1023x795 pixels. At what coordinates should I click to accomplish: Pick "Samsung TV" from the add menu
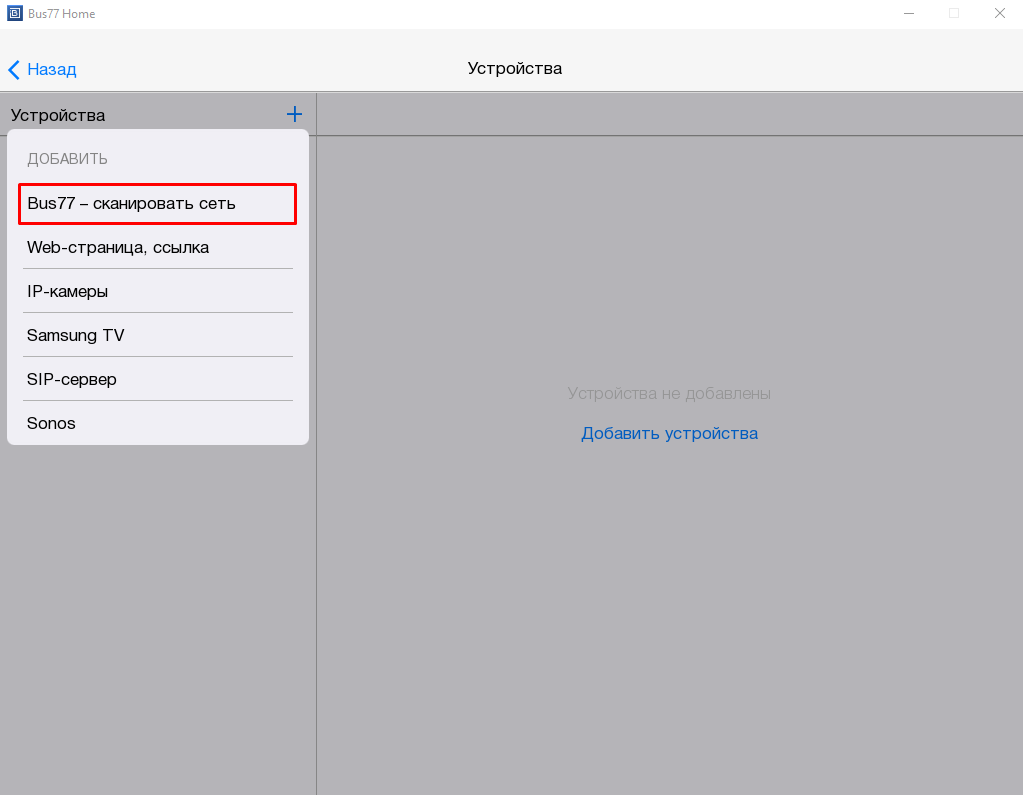(75, 335)
